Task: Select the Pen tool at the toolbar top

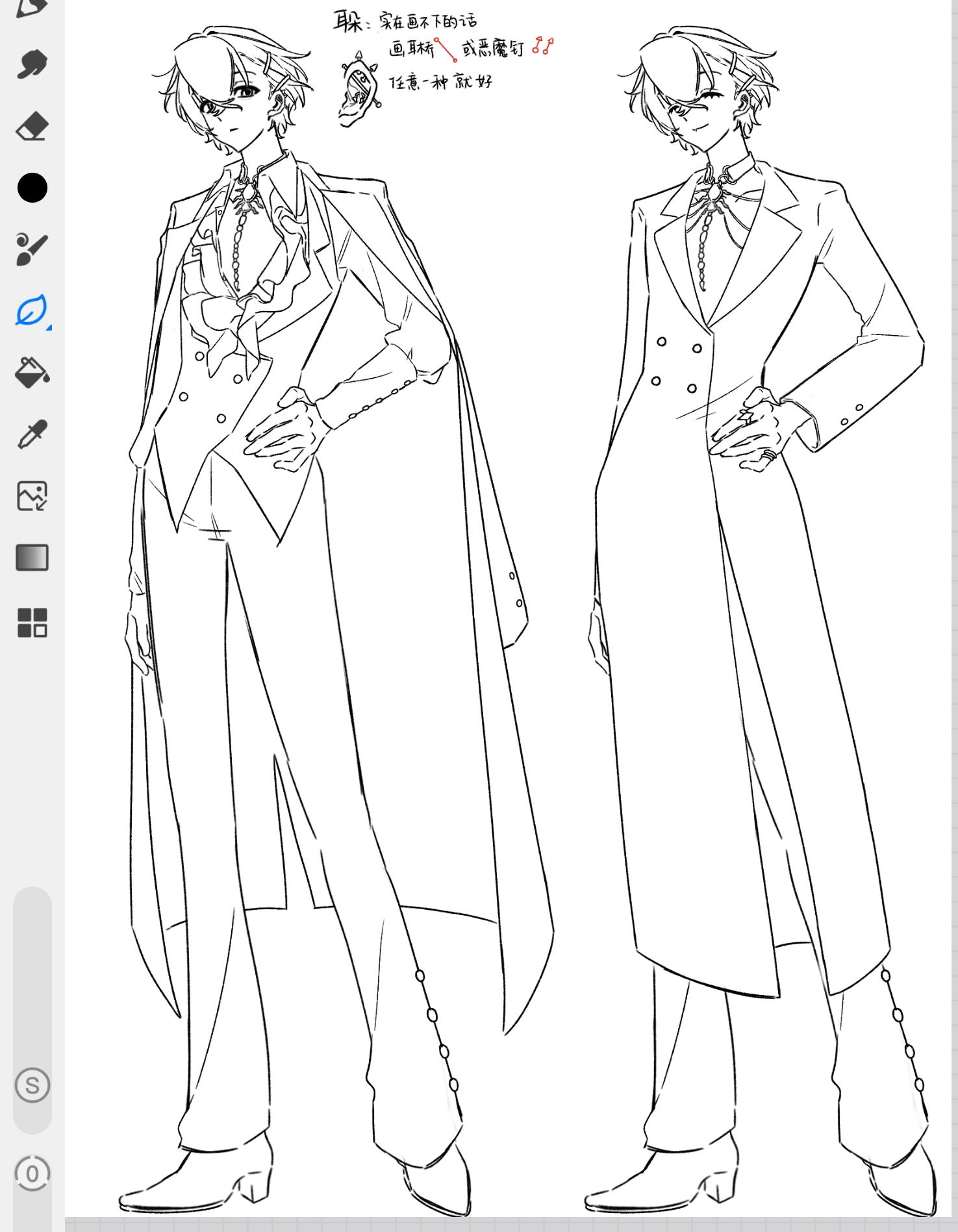Action: click(31, 8)
